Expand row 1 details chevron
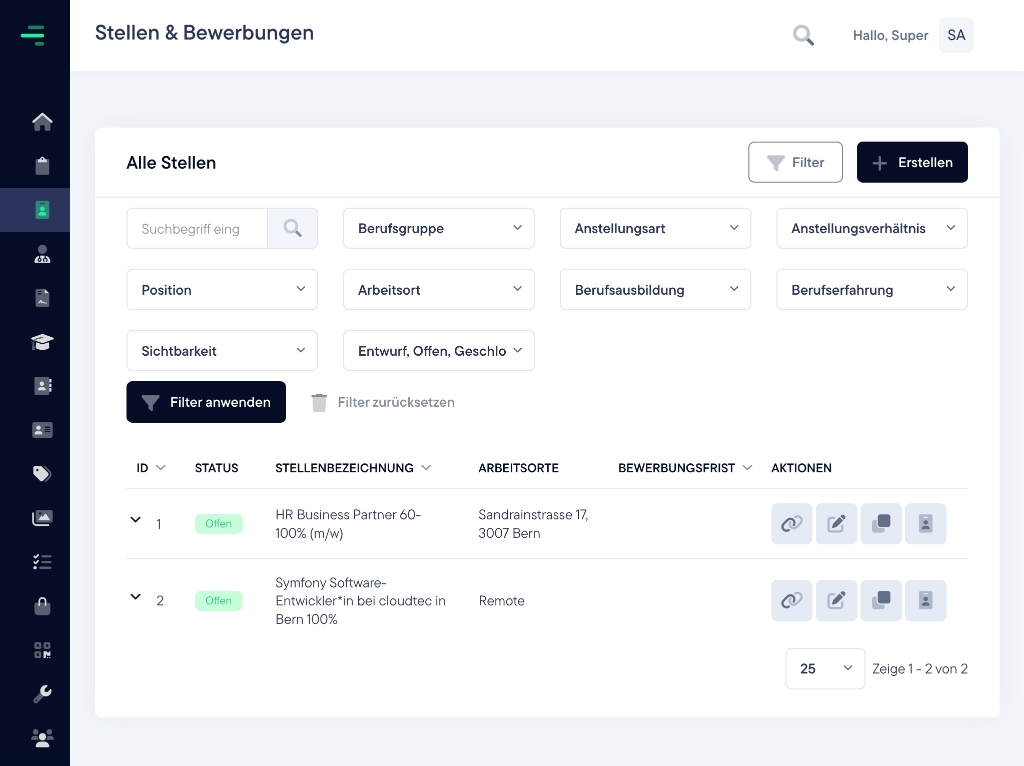The image size is (1024, 766). pos(136,520)
